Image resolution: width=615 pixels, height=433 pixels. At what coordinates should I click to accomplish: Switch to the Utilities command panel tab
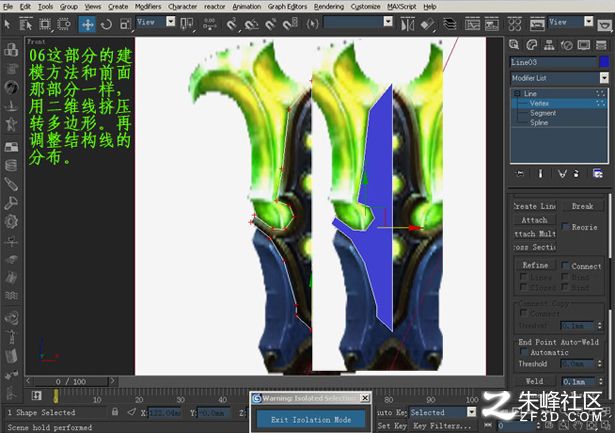coord(601,45)
